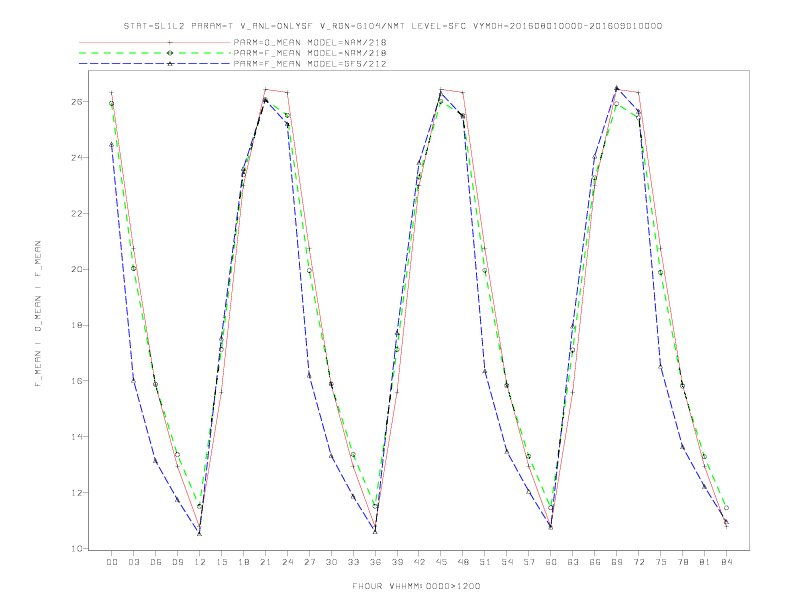Click x-axis forecast hour label 78
792x612 pixels.
[x=682, y=562]
